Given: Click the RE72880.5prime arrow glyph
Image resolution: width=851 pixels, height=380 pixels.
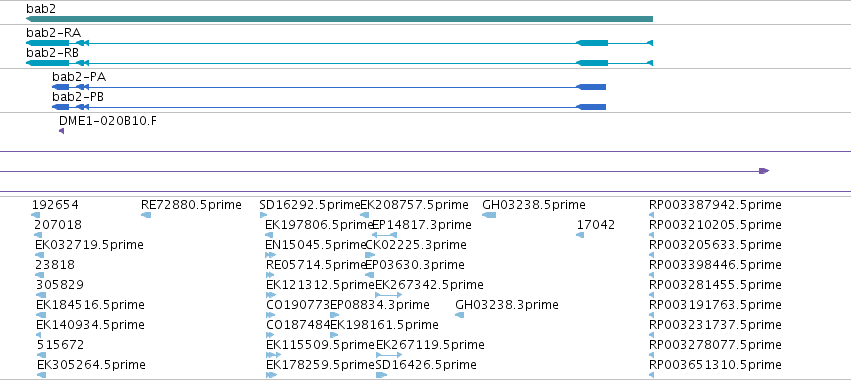Looking at the screenshot, I should [x=146, y=216].
